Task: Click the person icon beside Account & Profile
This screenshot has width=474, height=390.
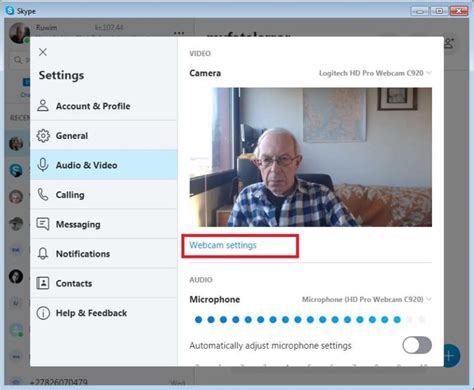Action: pyautogui.click(x=43, y=106)
